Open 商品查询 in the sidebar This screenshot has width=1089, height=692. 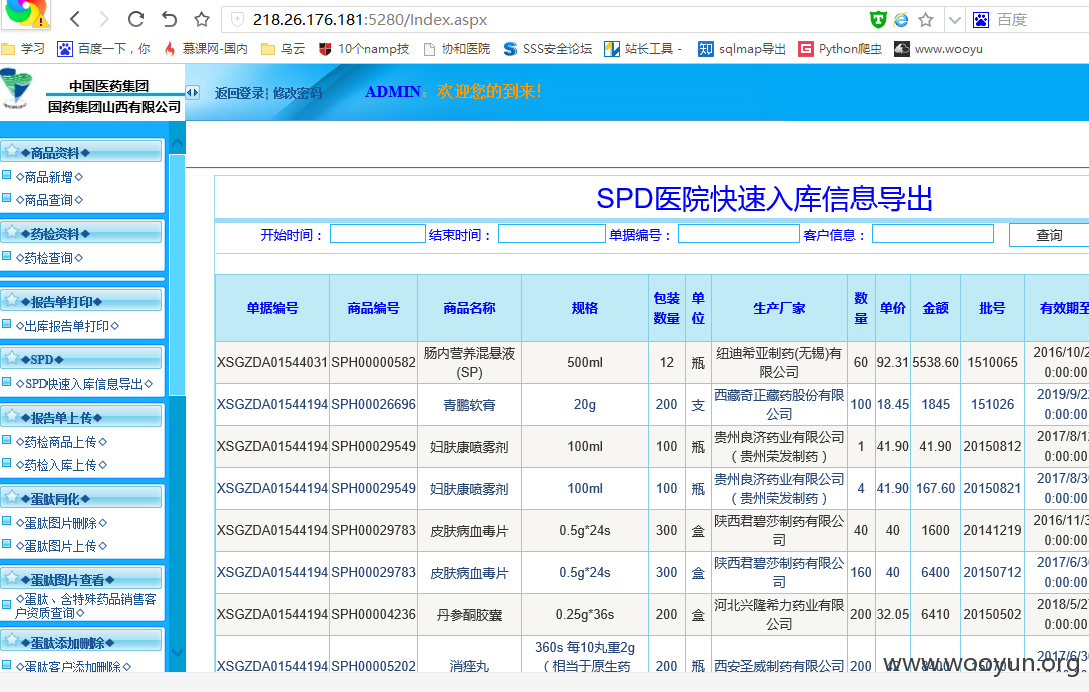[49, 199]
